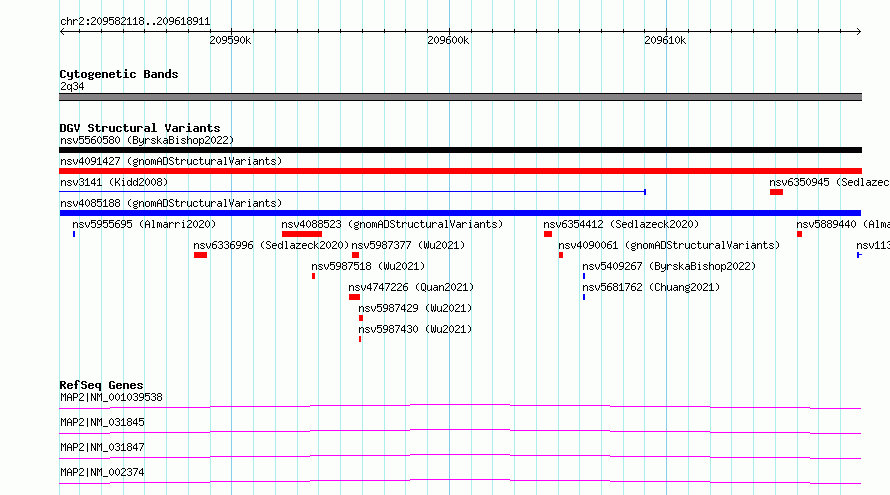Click the red nsv6354412 variant block
Screen dimensions: 890x495
tap(548, 234)
